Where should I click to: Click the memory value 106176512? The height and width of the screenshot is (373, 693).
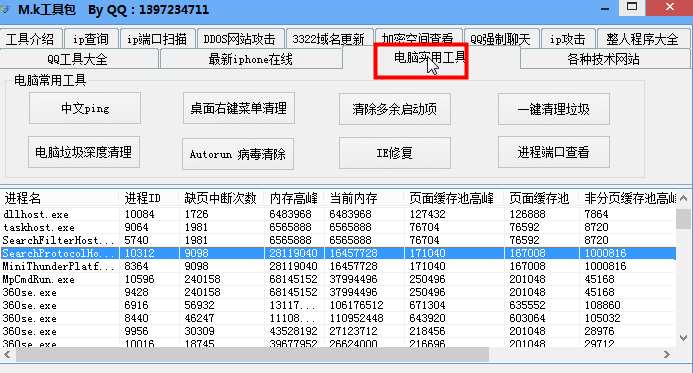point(356,305)
